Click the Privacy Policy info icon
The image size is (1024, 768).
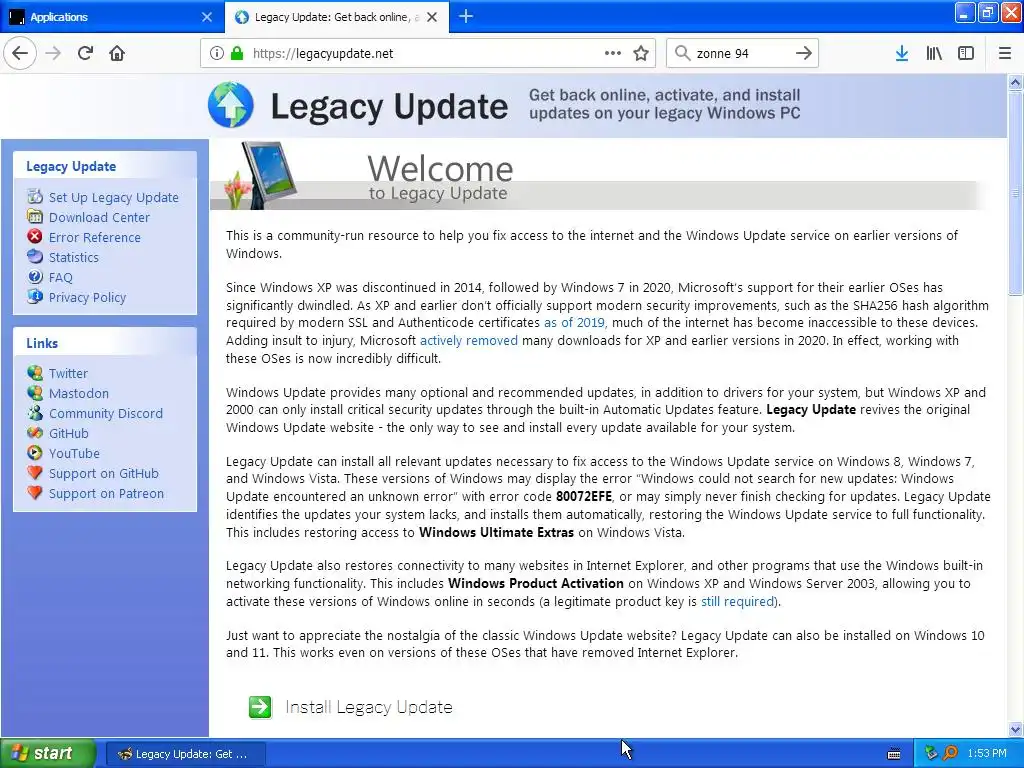coord(35,296)
